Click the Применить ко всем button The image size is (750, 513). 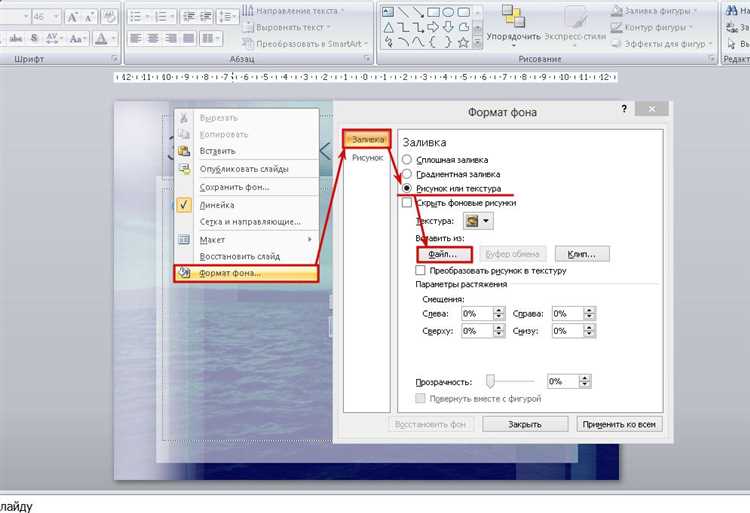[x=619, y=424]
